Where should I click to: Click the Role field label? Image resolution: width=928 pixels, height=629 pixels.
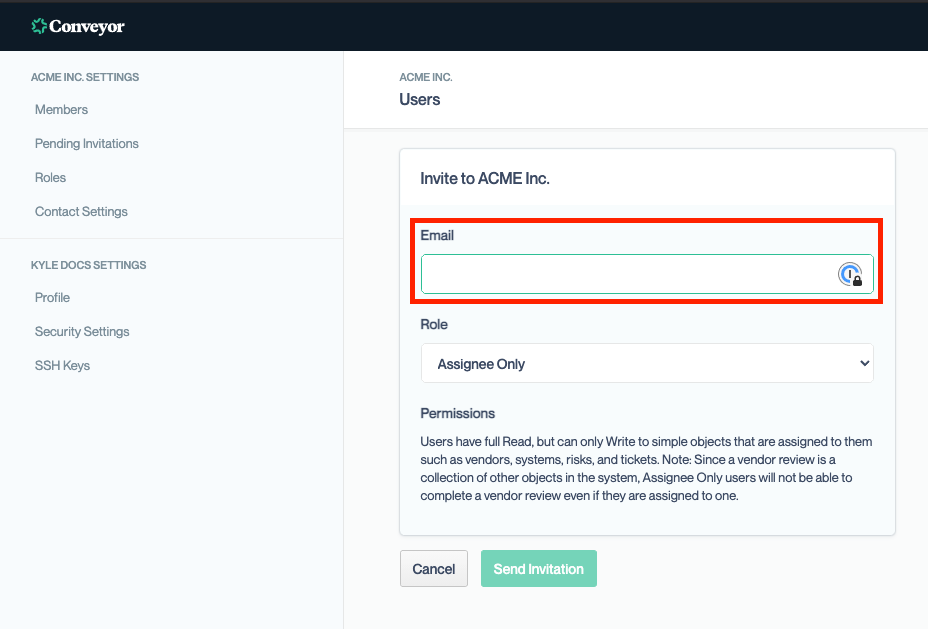pyautogui.click(x=434, y=324)
